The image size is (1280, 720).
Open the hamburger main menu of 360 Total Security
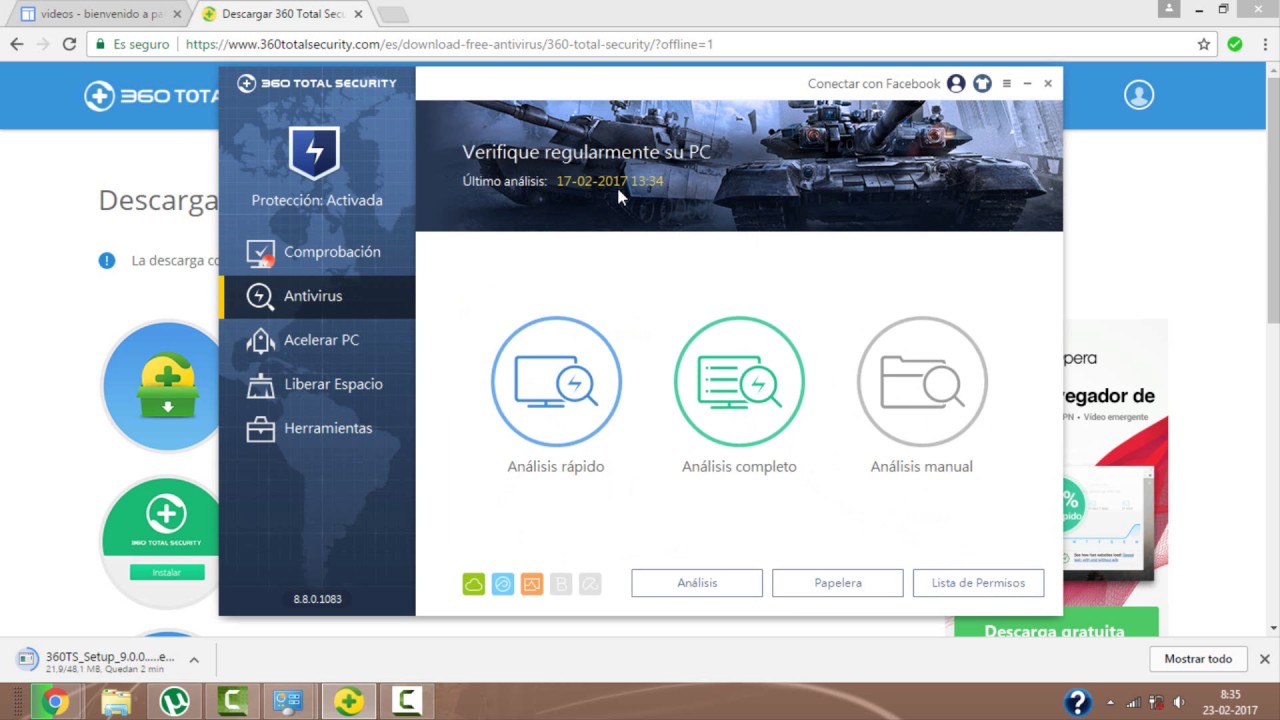[1007, 84]
